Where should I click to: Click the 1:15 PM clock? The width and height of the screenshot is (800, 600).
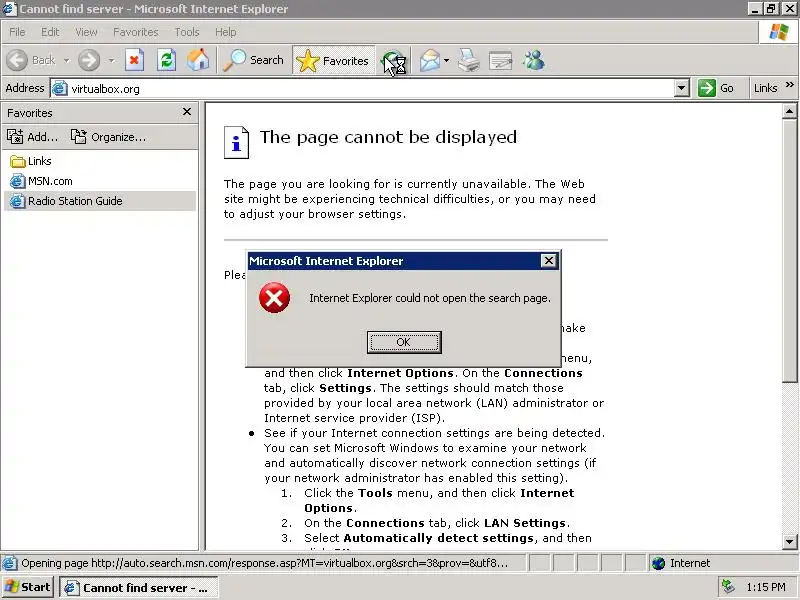coord(766,587)
